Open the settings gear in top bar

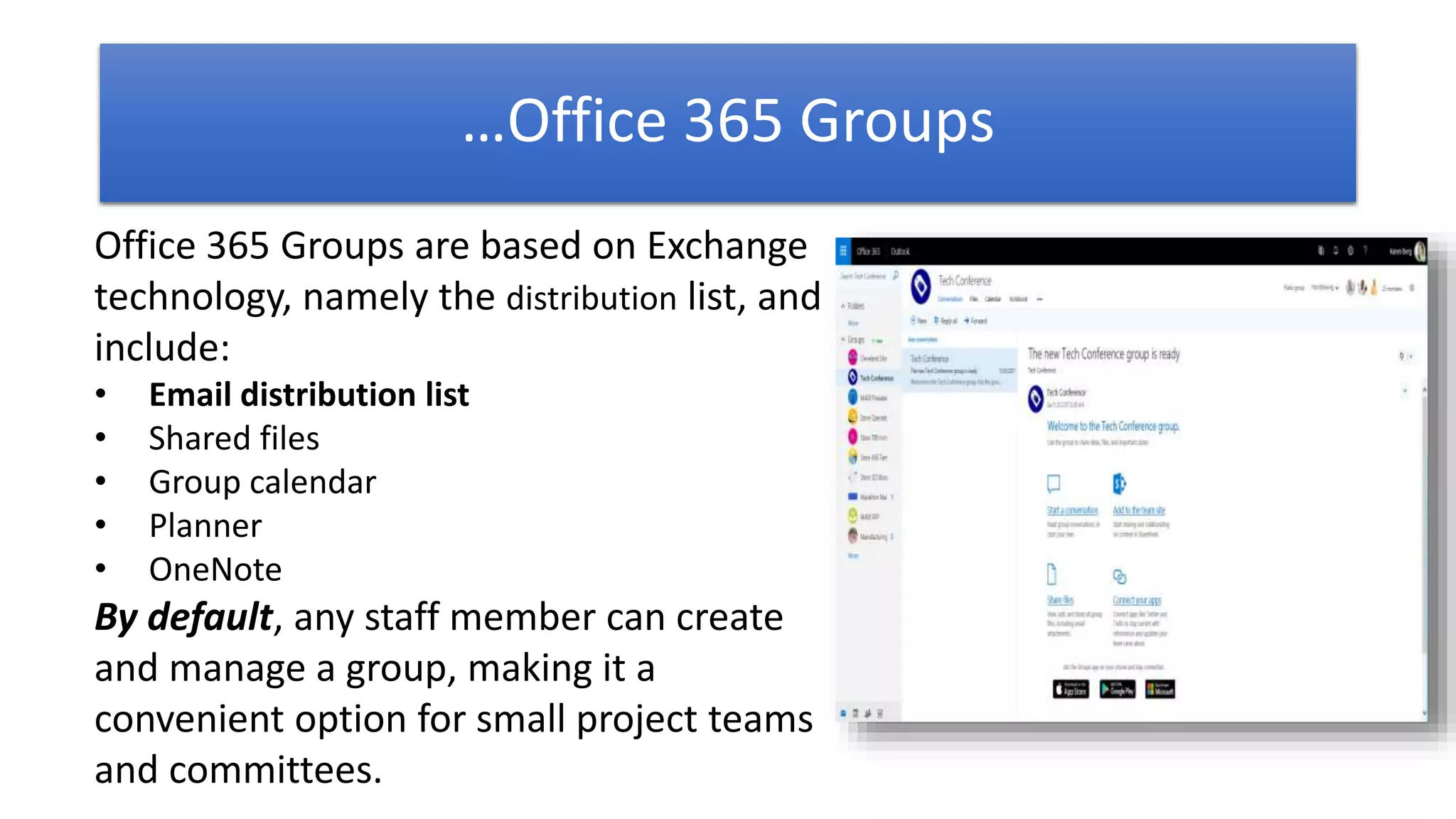click(1350, 250)
